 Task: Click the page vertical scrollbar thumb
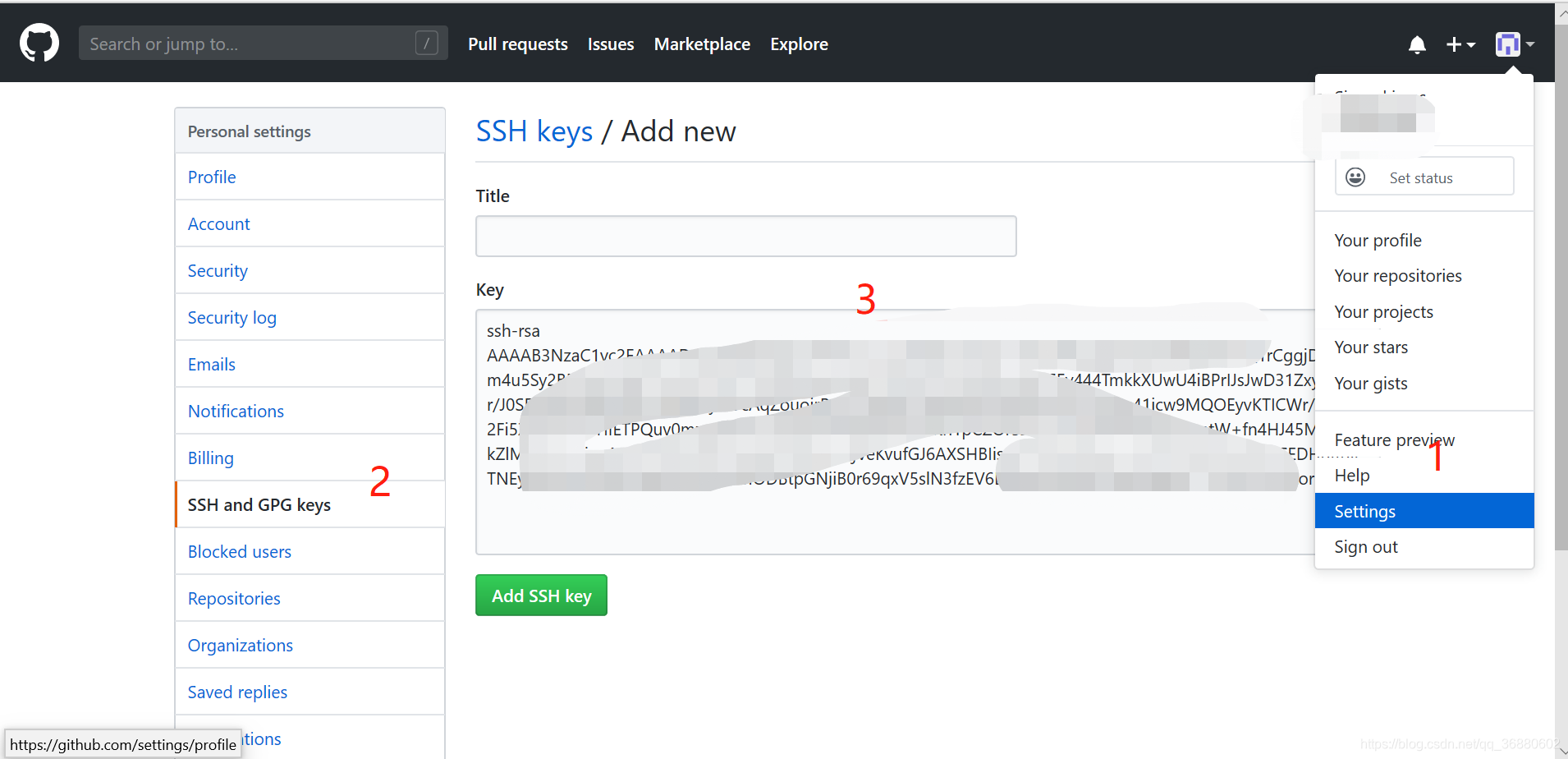click(1561, 287)
